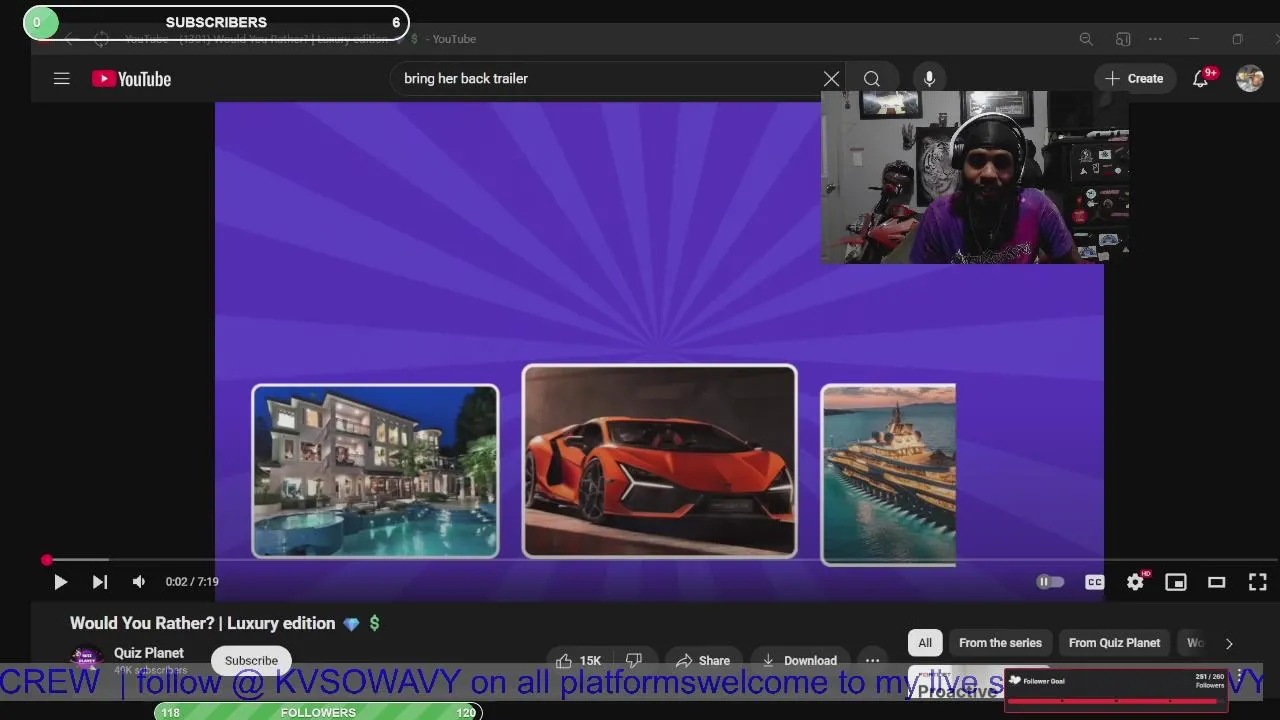Switch to theater mode

[x=1217, y=582]
